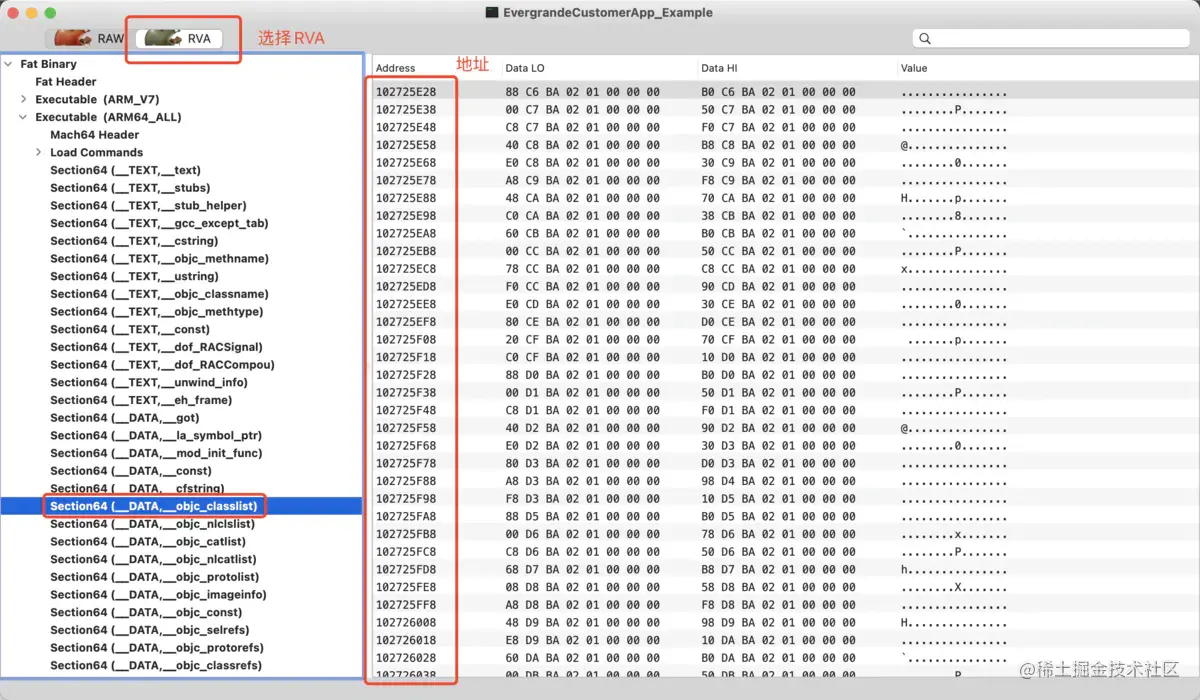
Task: Select the row with address 102725FF8
Action: point(784,605)
